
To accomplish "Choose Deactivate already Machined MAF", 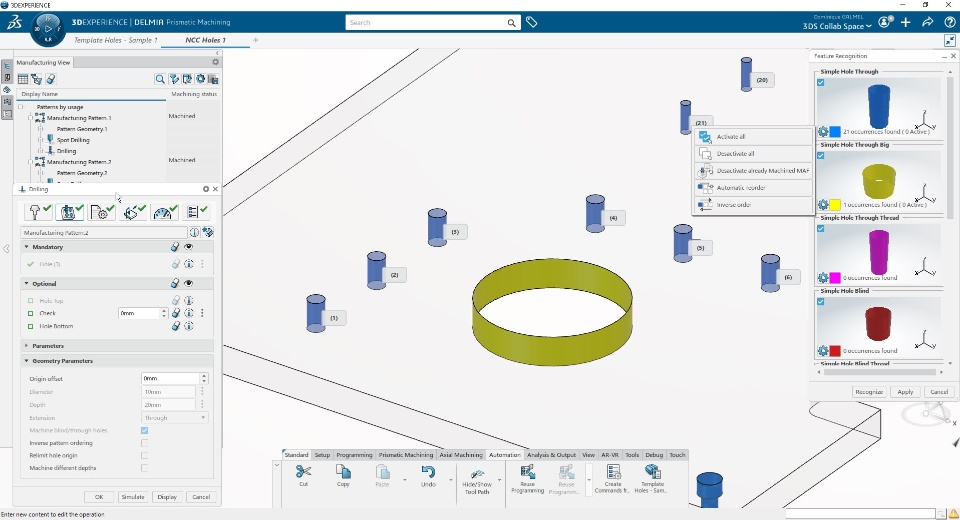I will [754, 171].
